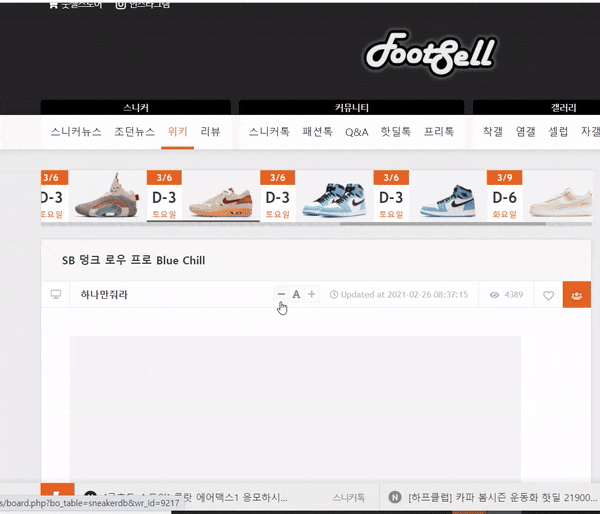Go to 스니커뉴스 tab
600x514 pixels.
(x=76, y=132)
